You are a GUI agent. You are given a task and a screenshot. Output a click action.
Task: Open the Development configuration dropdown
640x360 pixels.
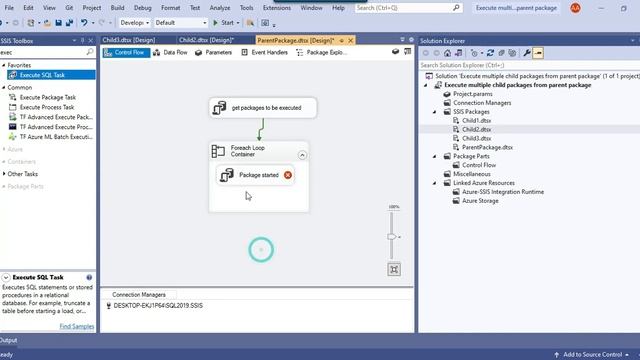135,23
